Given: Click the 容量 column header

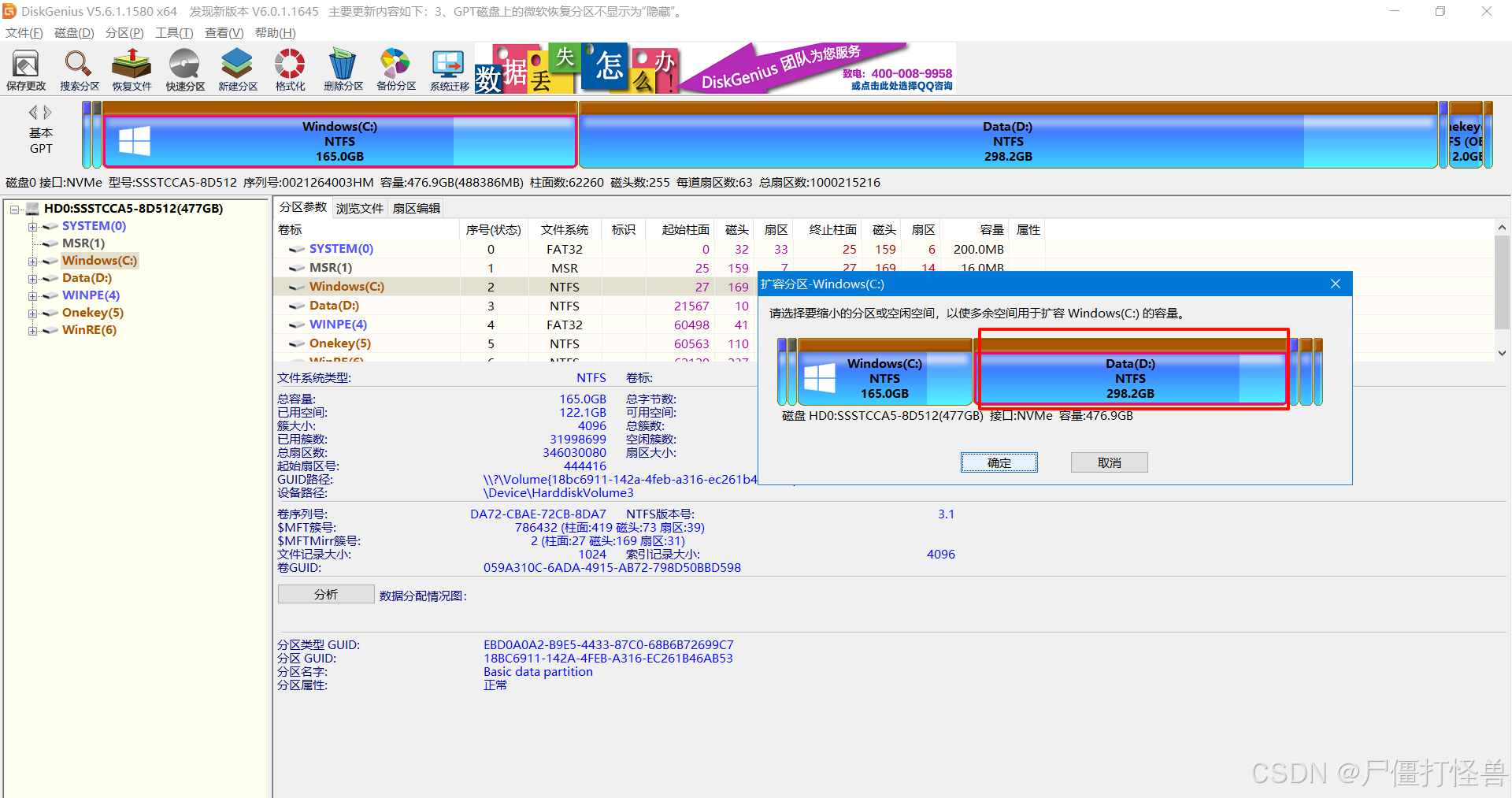Looking at the screenshot, I should point(975,229).
